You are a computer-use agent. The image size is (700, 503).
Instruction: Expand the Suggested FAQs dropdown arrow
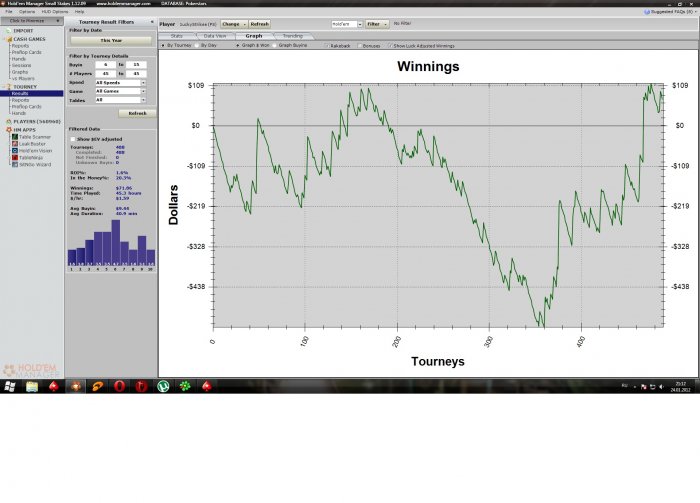[x=696, y=12]
